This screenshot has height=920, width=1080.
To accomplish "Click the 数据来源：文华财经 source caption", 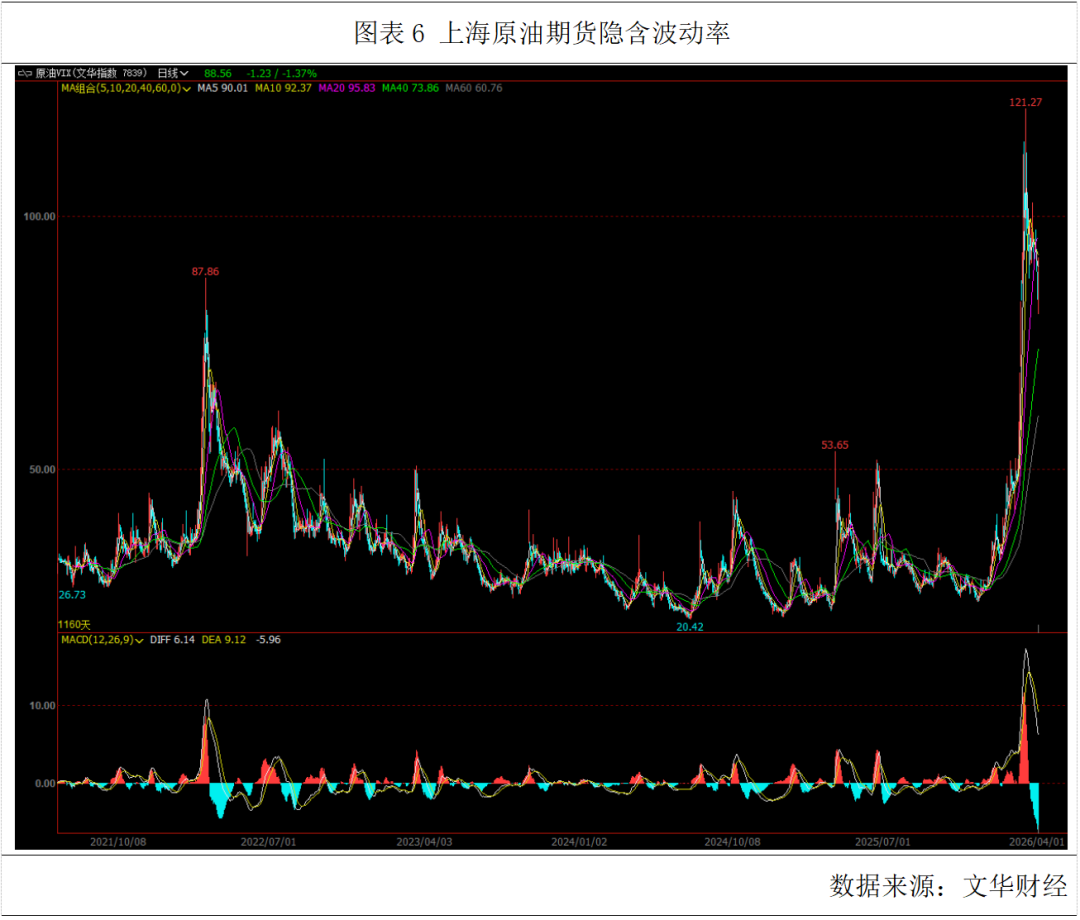I will pos(948,886).
